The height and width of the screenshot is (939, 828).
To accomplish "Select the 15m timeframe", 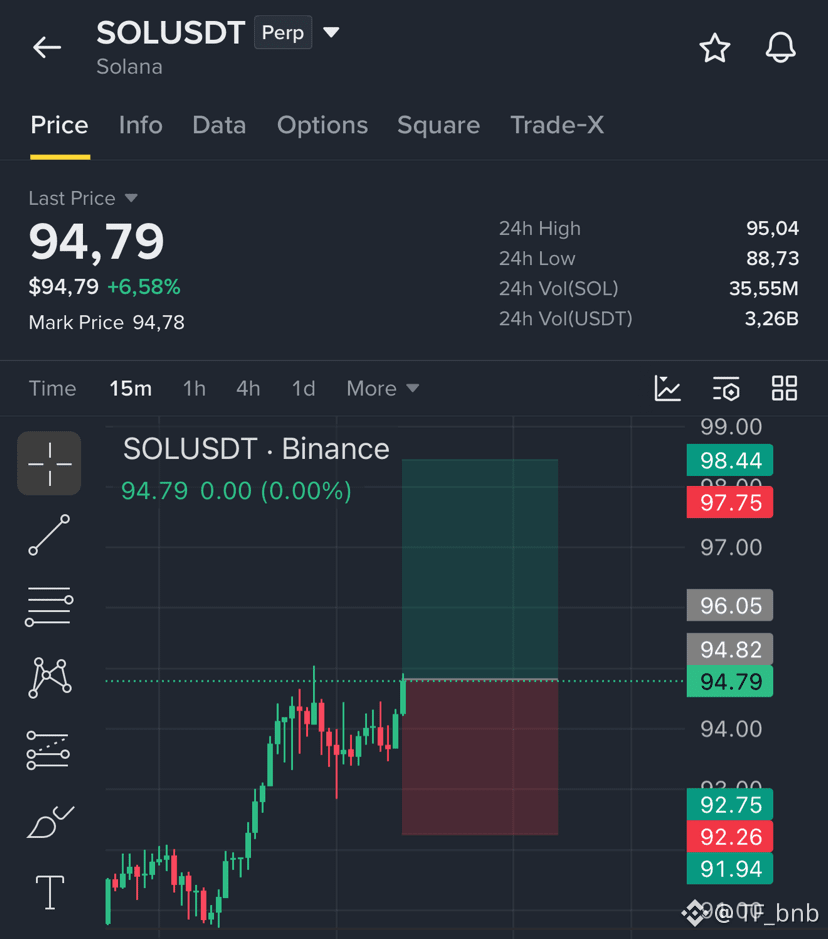I will (131, 389).
